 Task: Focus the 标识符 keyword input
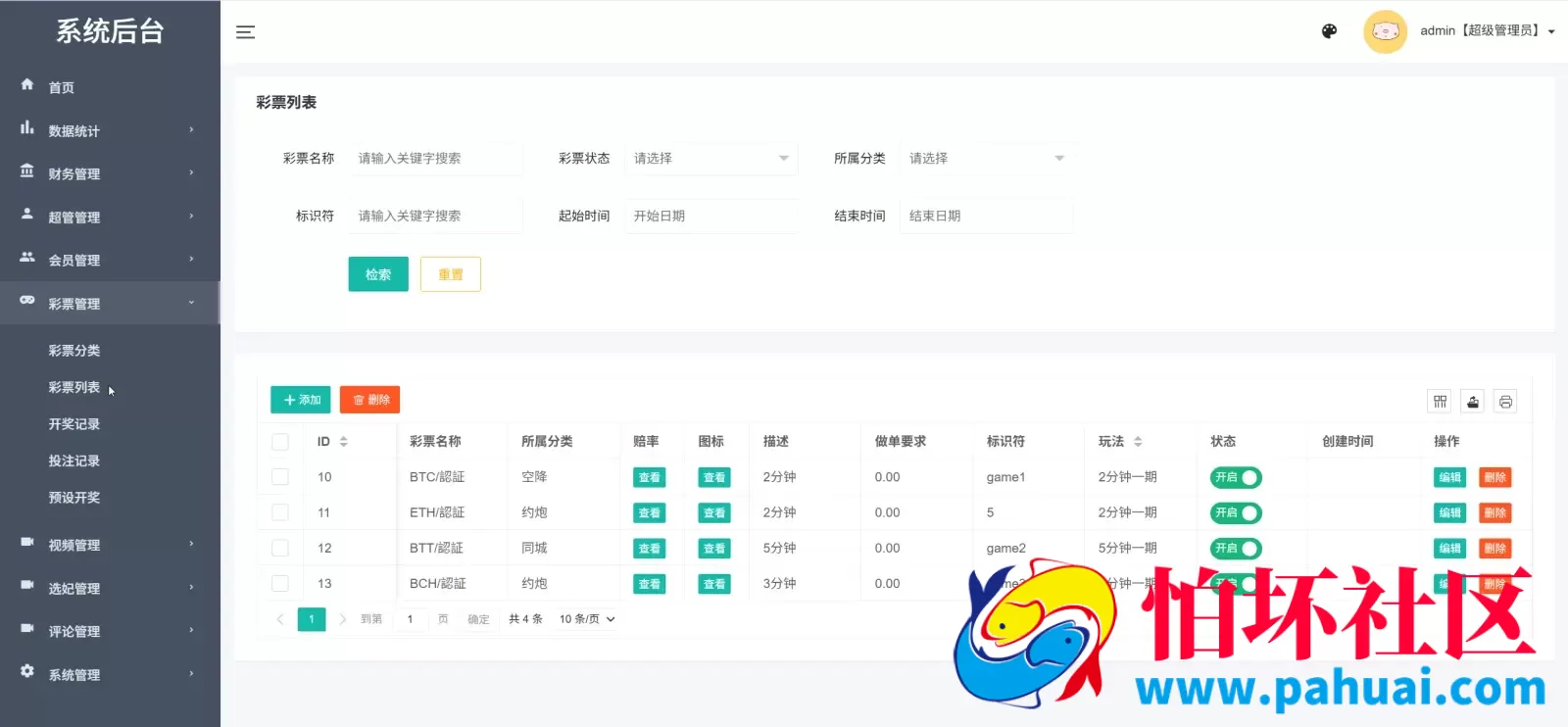pyautogui.click(x=435, y=217)
